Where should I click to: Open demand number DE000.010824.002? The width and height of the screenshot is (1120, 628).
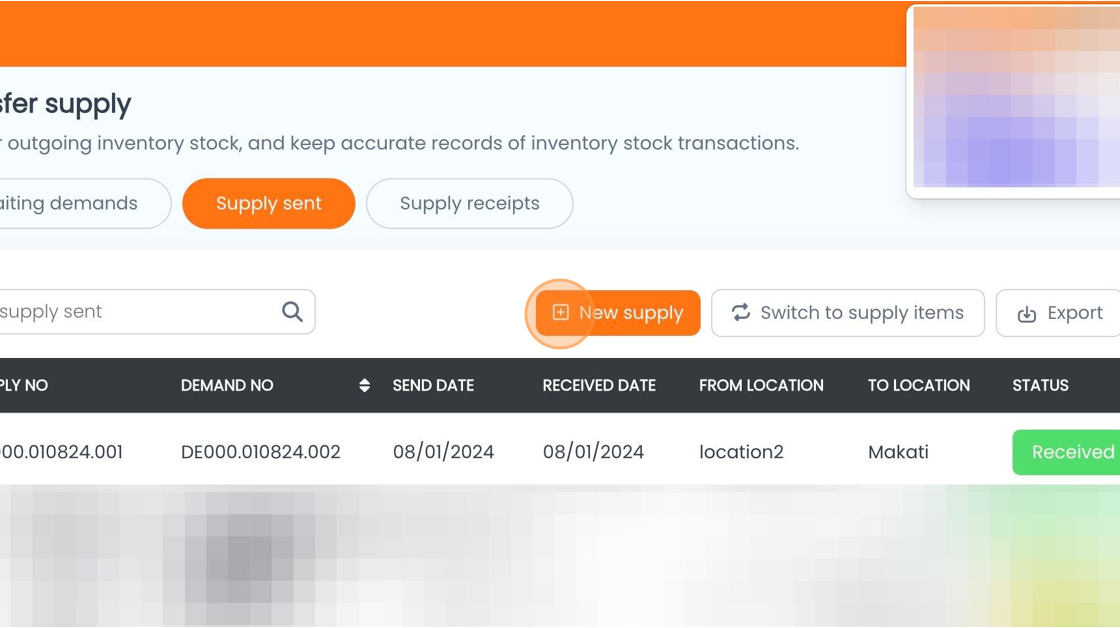click(260, 452)
